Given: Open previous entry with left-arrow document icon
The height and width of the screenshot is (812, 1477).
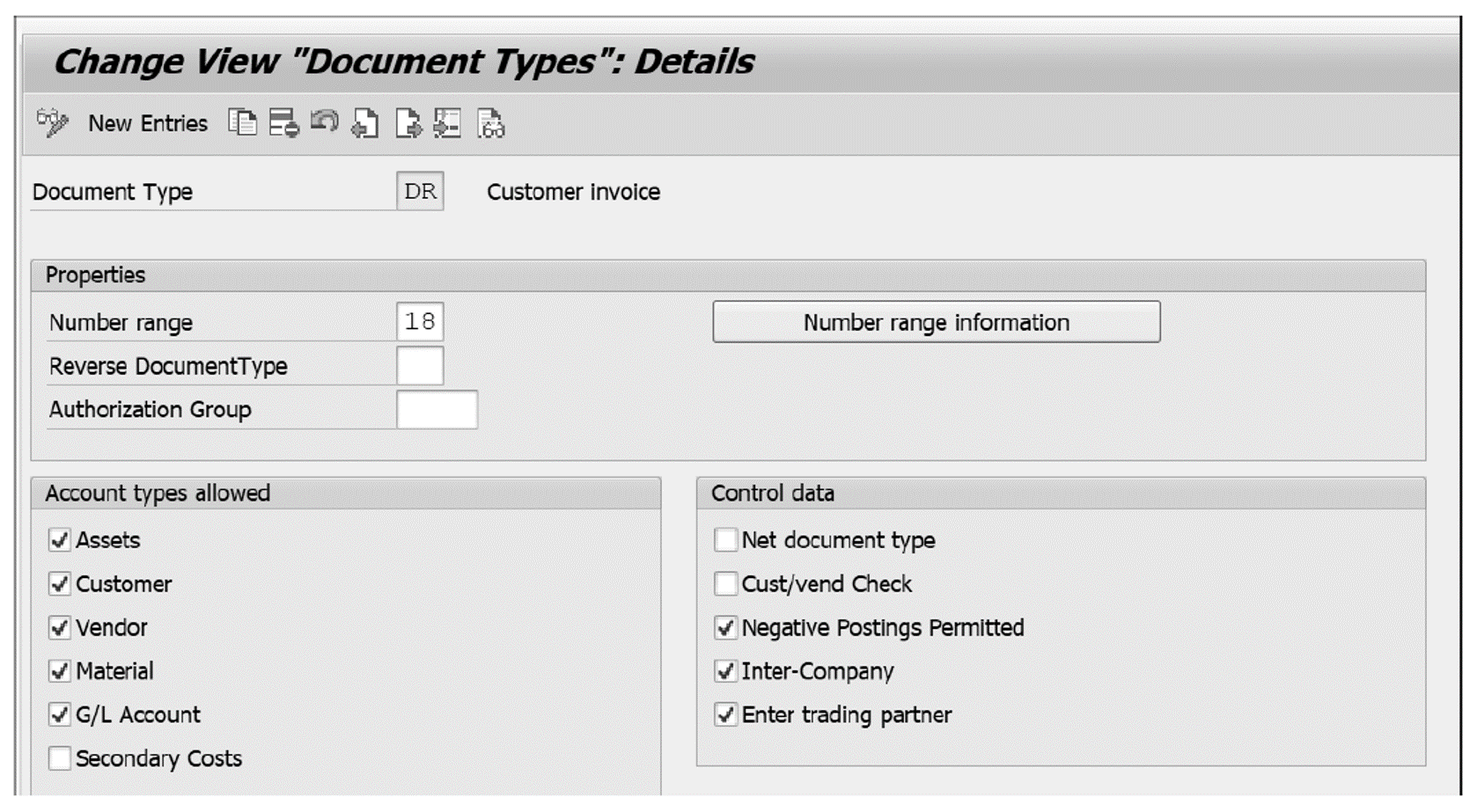Looking at the screenshot, I should 363,124.
